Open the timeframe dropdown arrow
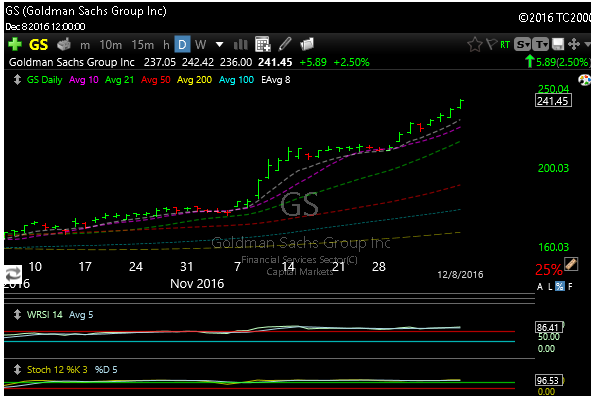Screen dimensions: 591x396 [219, 45]
